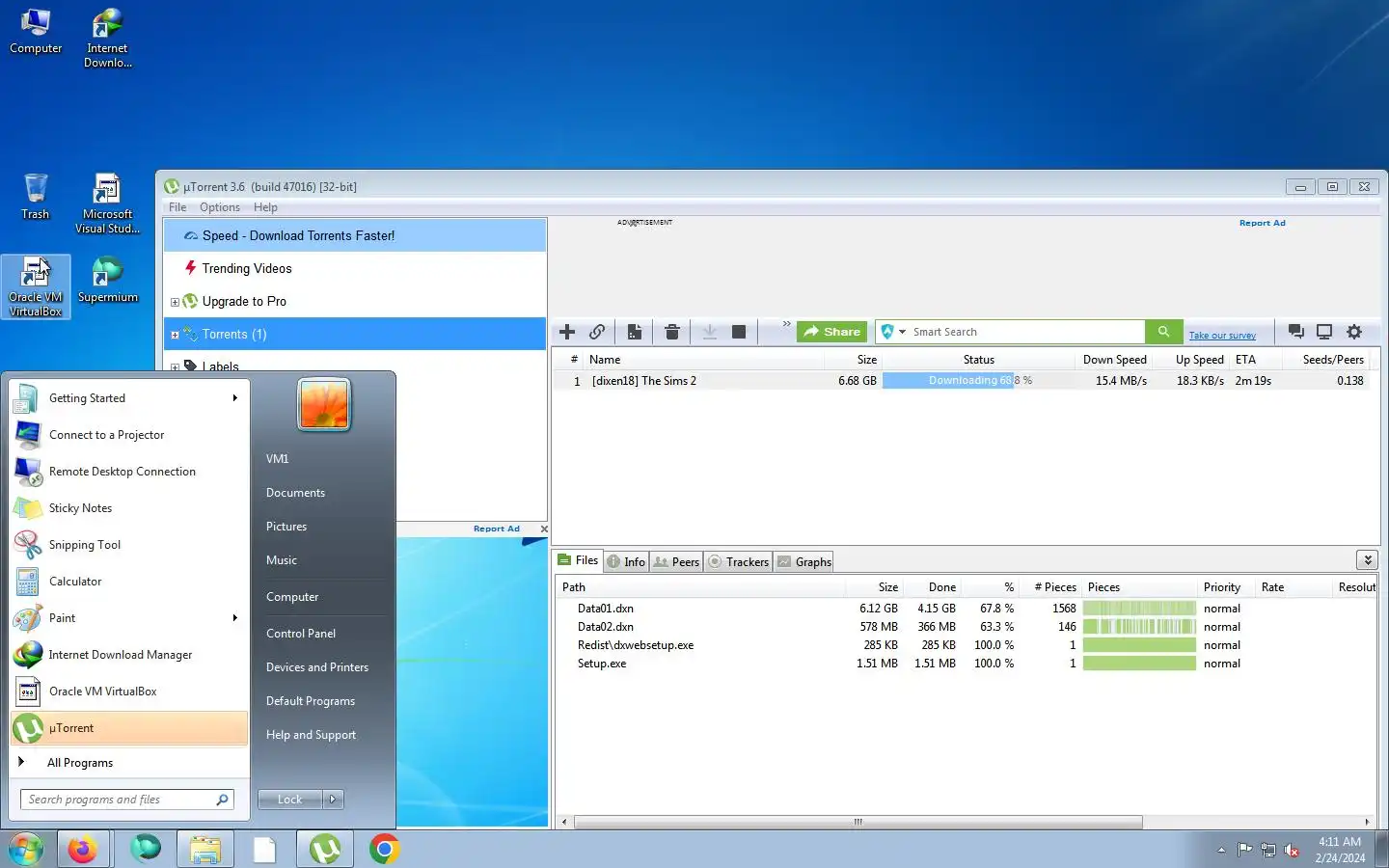This screenshot has width=1389, height=868.
Task: Open the Help menu in µTorrent
Action: (265, 207)
